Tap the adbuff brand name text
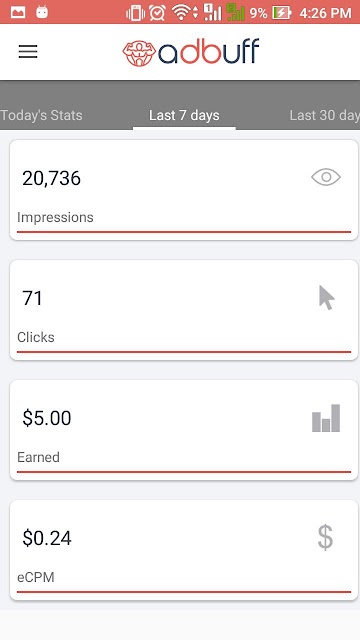Image resolution: width=360 pixels, height=640 pixels. 209,52
